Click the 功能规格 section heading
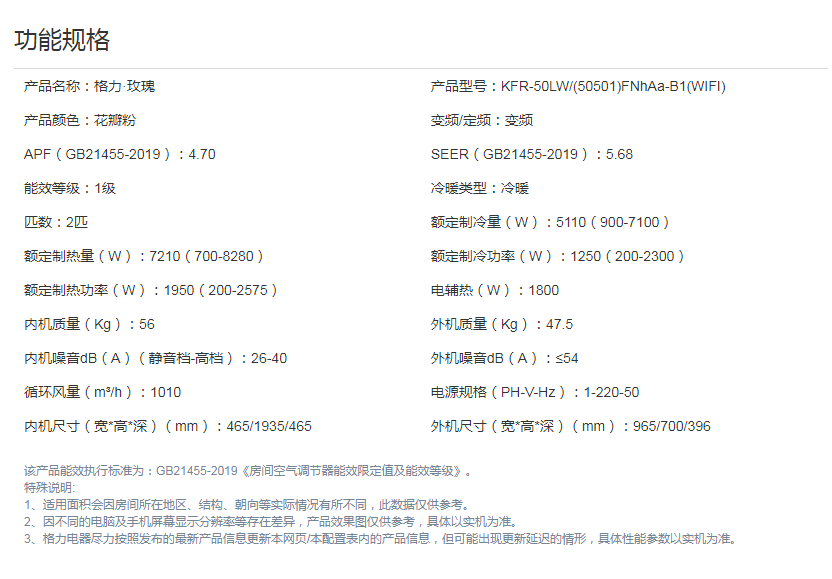The image size is (832, 579). (62, 40)
